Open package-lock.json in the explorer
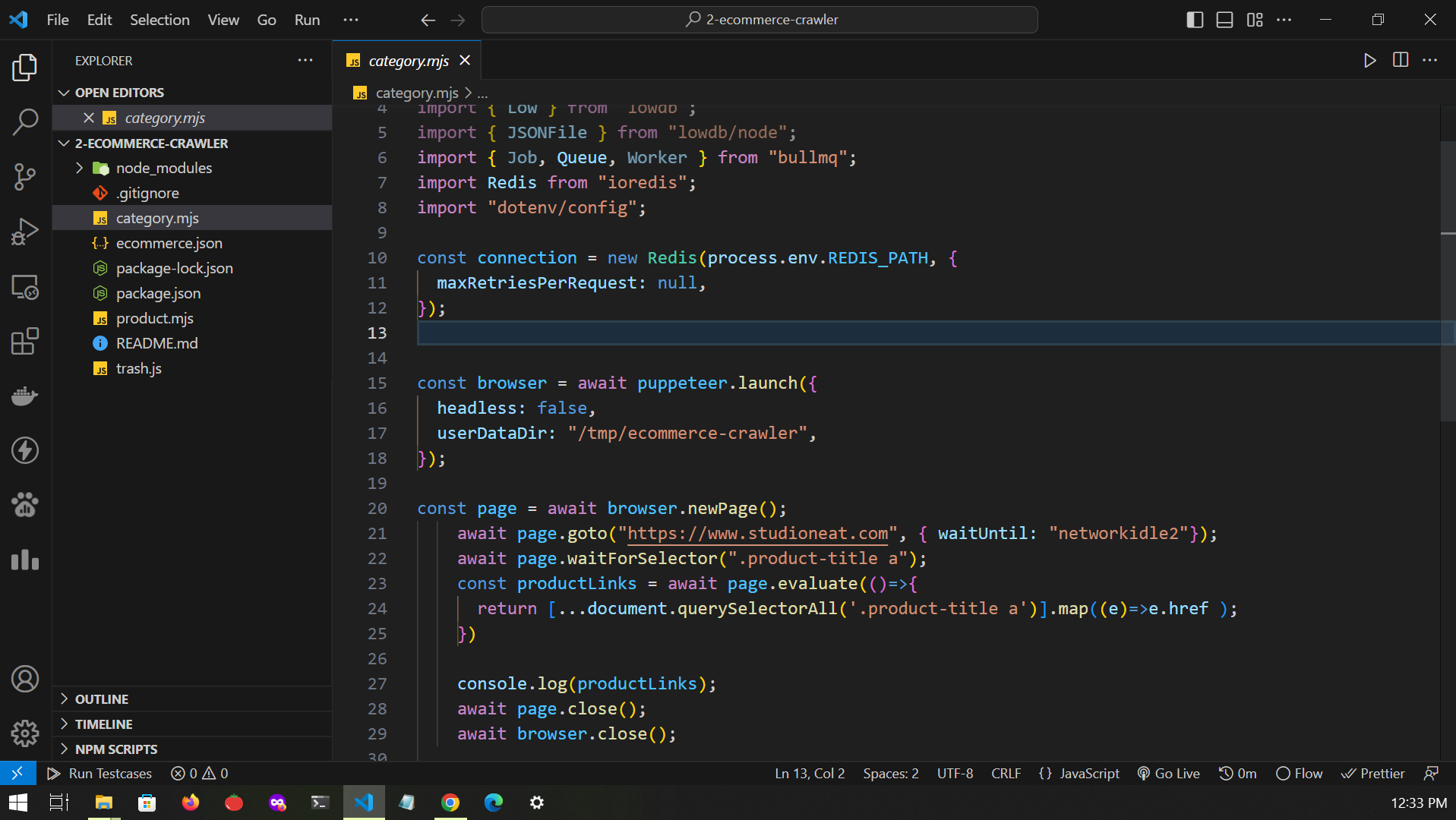Image resolution: width=1456 pixels, height=820 pixels. (x=192, y=268)
